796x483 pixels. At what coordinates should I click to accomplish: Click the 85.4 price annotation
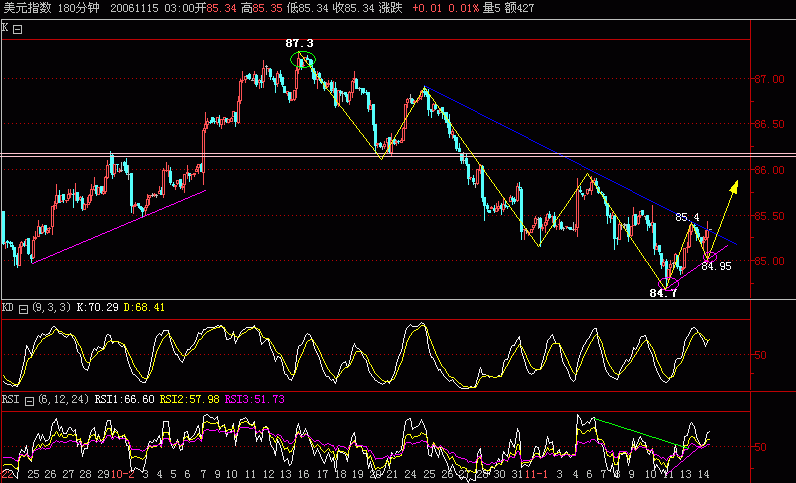click(x=688, y=217)
